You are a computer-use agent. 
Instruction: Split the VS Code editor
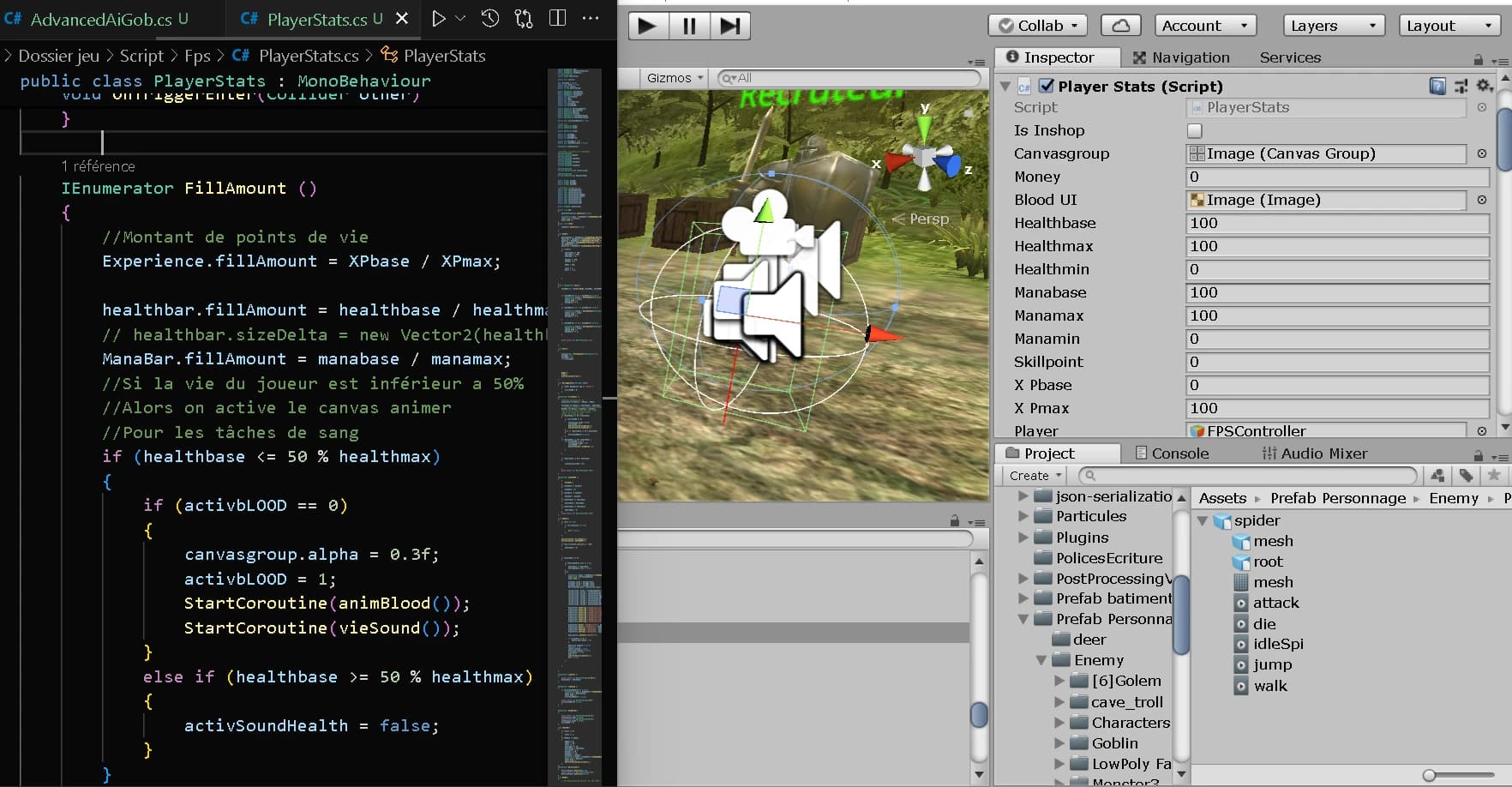pos(557,19)
